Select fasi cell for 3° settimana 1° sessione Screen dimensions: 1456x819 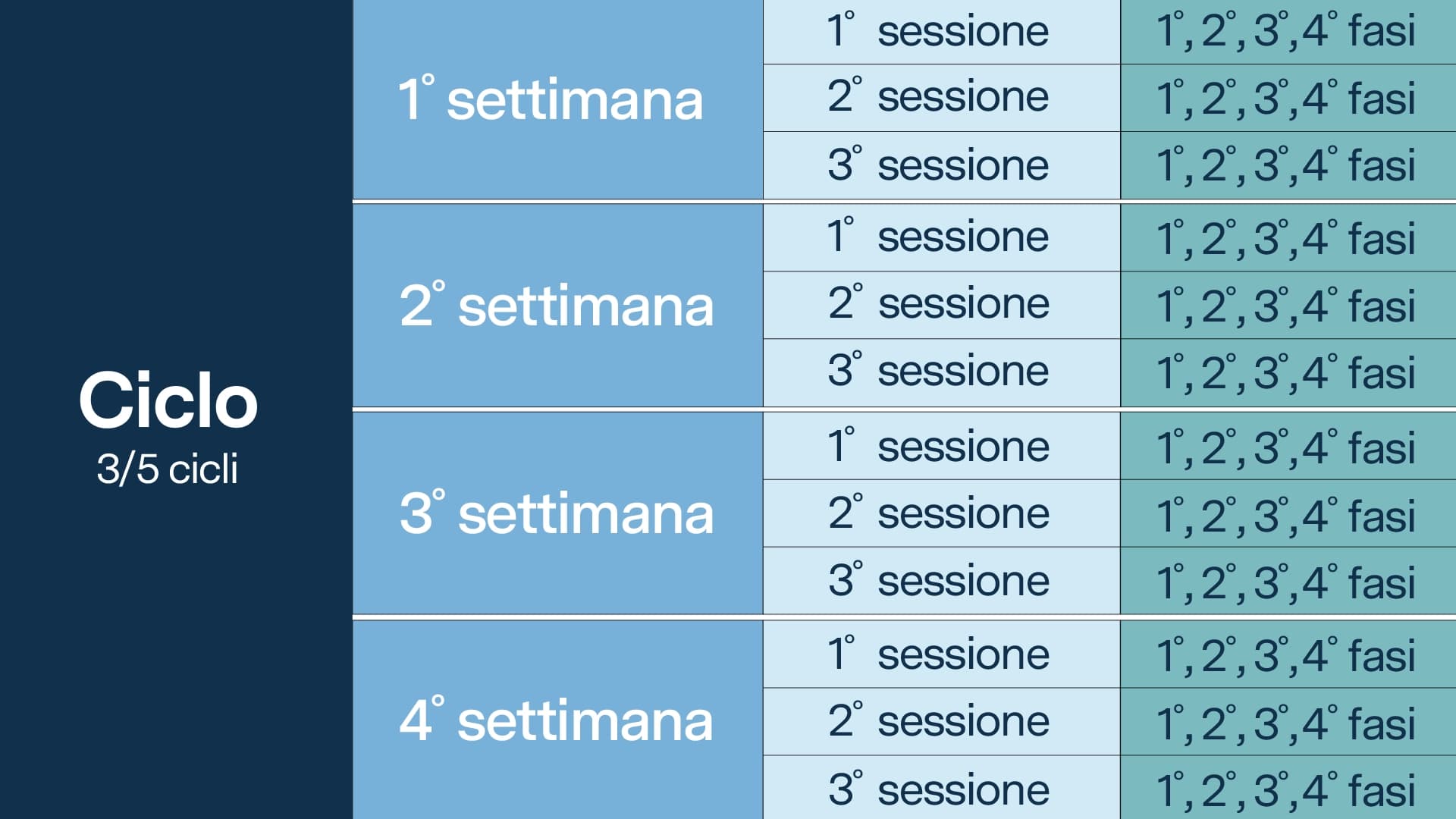pyautogui.click(x=1287, y=447)
